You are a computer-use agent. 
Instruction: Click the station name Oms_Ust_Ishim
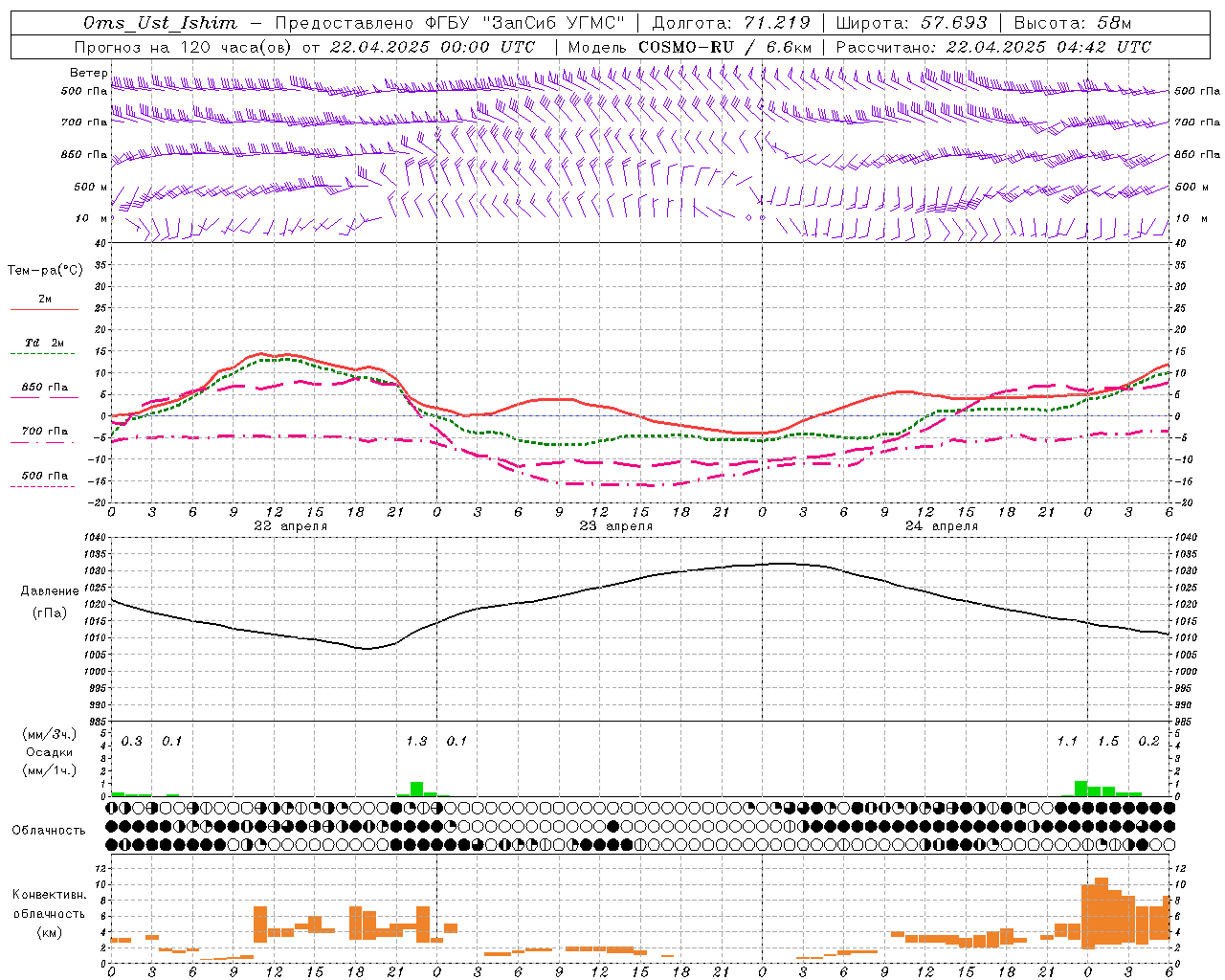click(160, 23)
